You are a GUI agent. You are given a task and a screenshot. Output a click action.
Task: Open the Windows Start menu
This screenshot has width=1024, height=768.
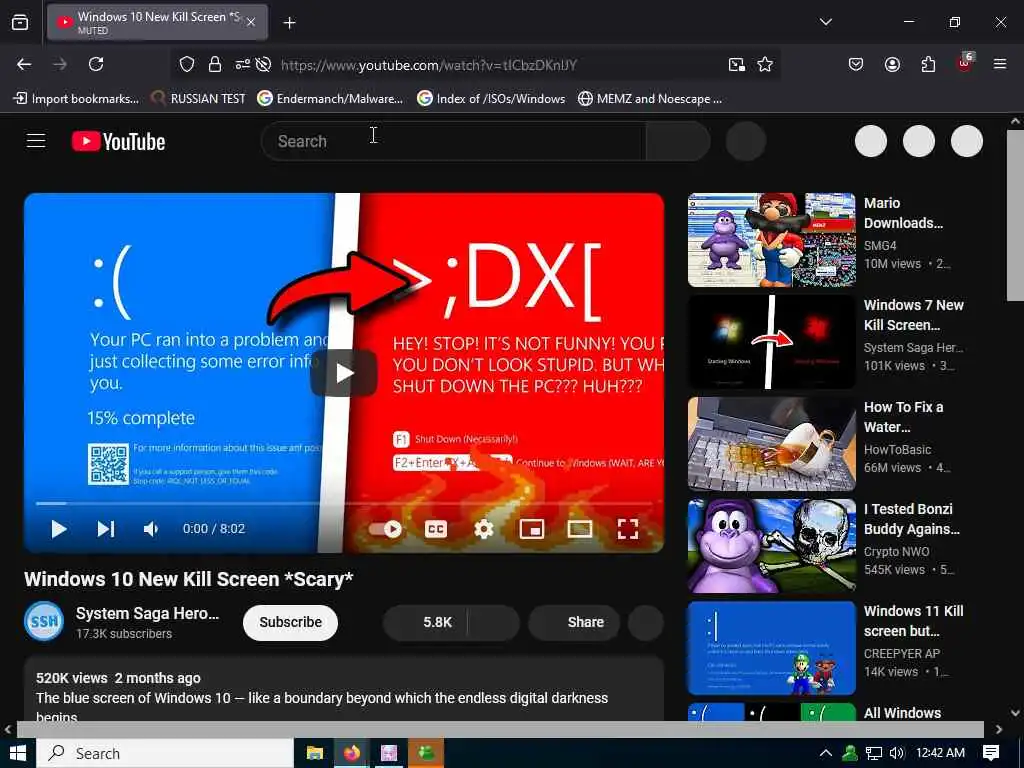pos(18,753)
